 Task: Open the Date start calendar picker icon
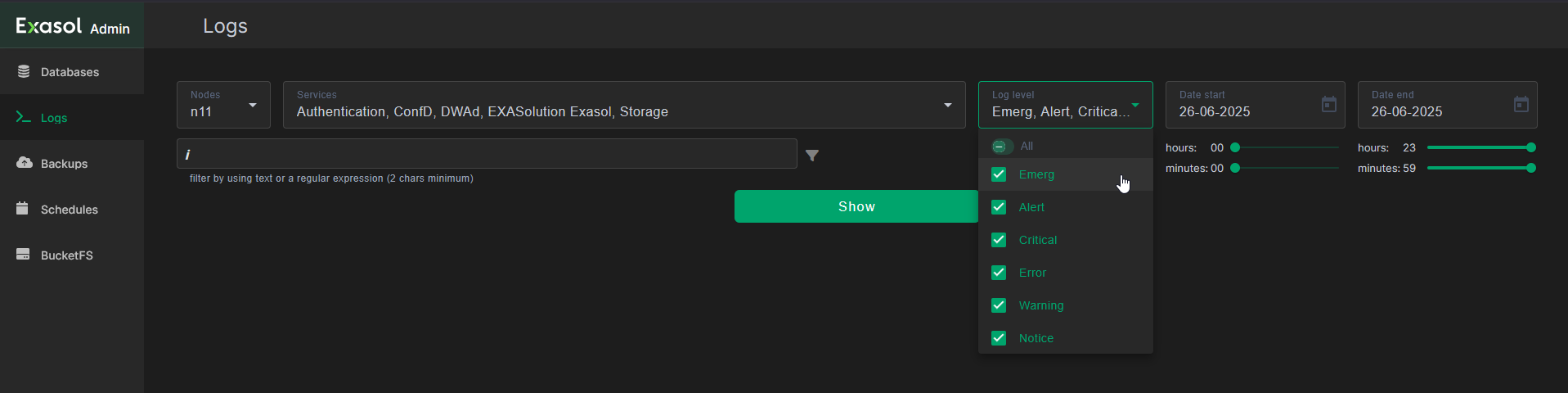coord(1329,105)
